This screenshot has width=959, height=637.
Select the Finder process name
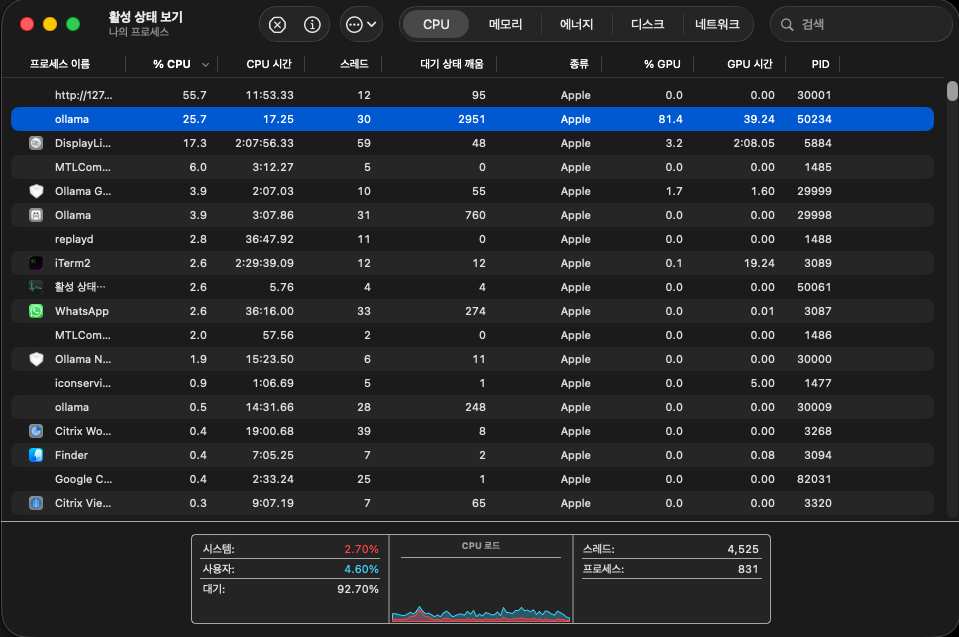(72, 455)
